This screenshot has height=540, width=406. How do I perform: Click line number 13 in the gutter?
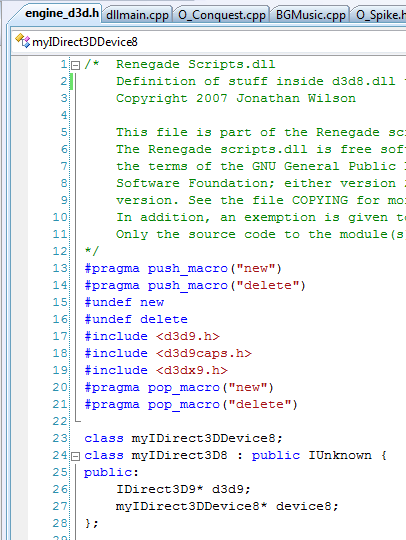(60, 268)
